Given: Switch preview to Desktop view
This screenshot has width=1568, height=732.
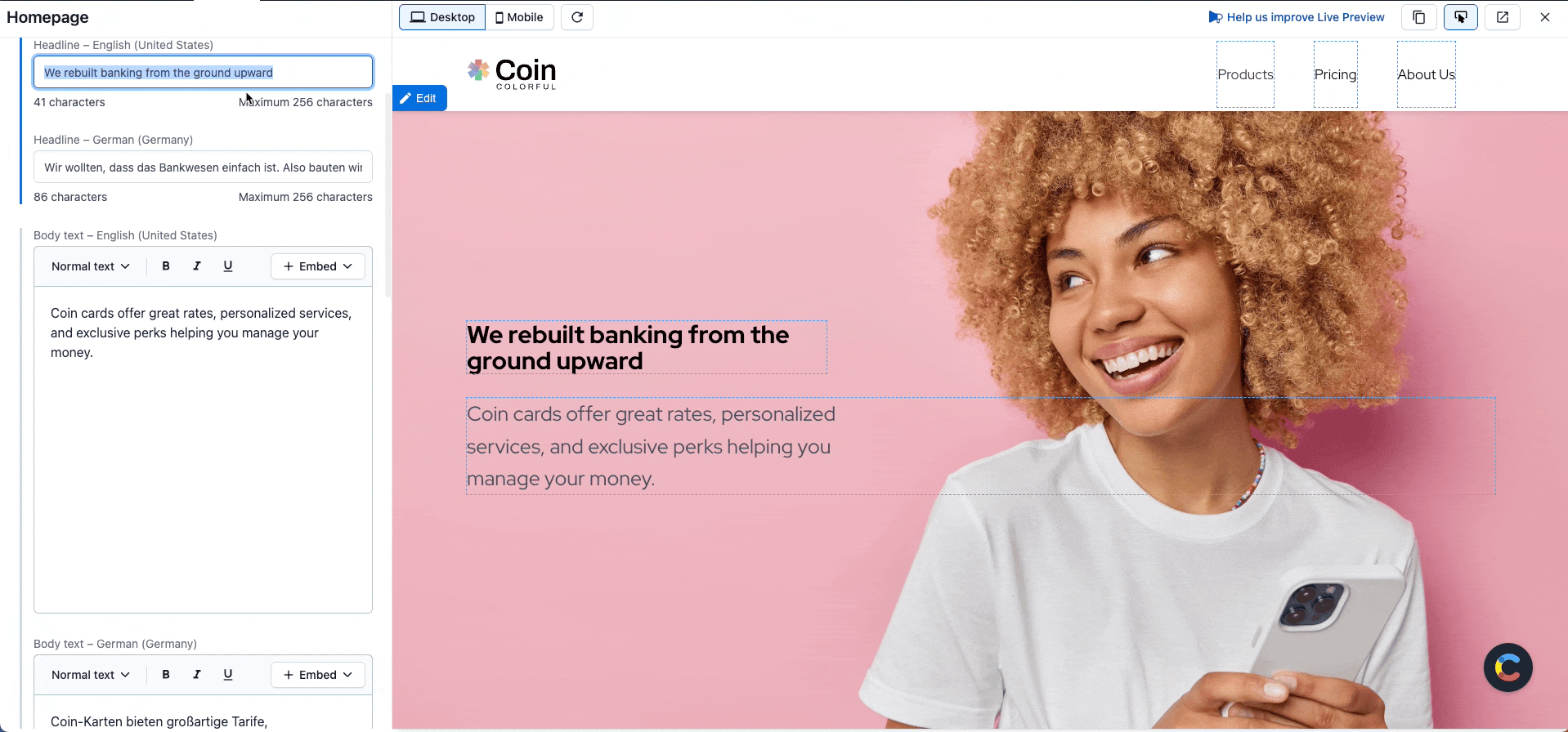Looking at the screenshot, I should point(442,17).
